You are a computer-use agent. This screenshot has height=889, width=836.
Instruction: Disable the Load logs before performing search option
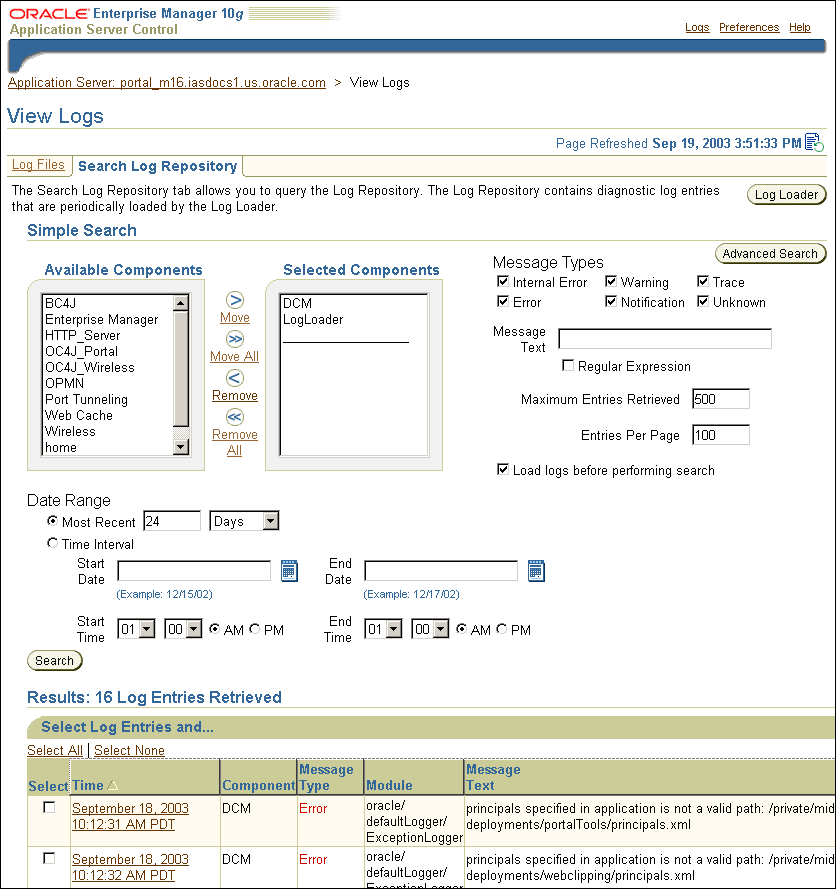click(503, 468)
